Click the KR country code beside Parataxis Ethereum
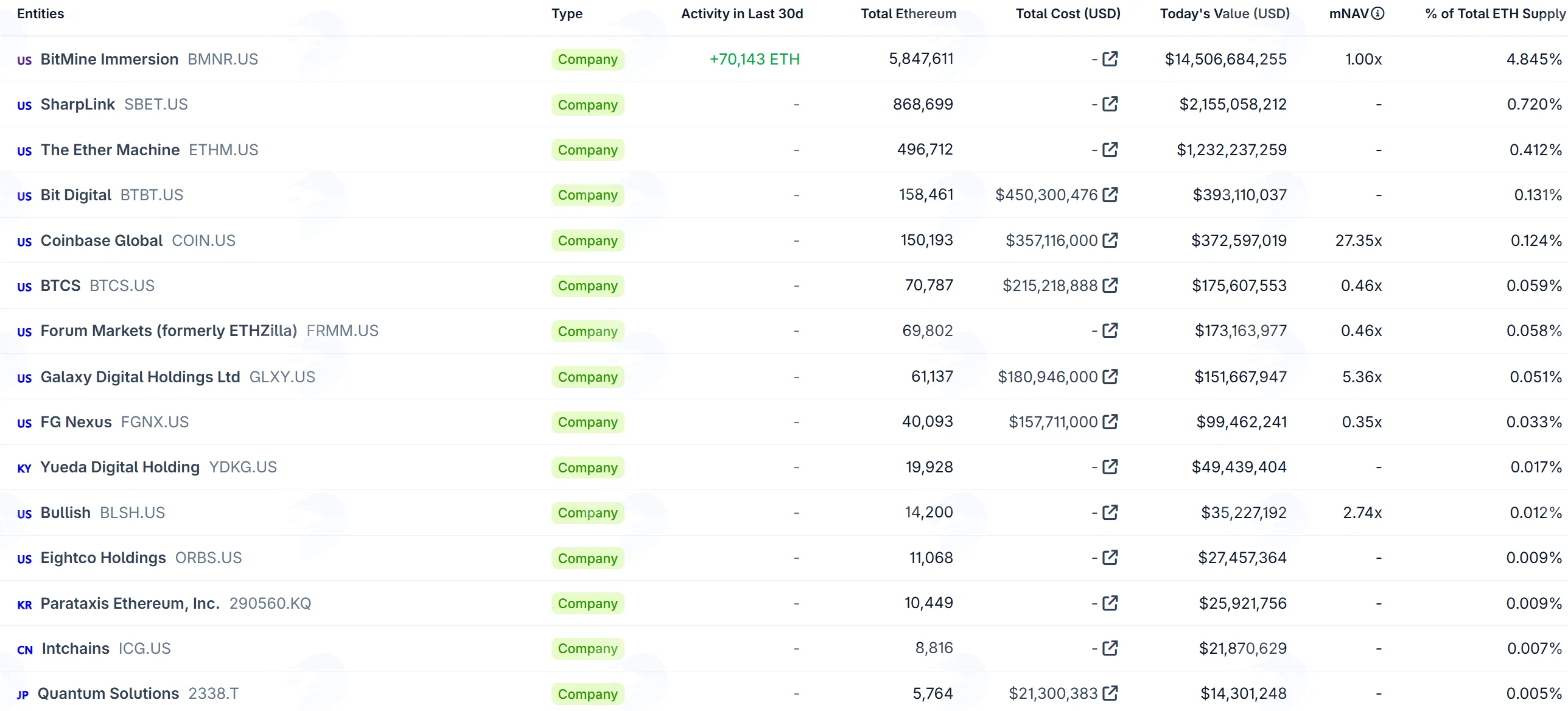Image resolution: width=1568 pixels, height=711 pixels. [x=24, y=604]
